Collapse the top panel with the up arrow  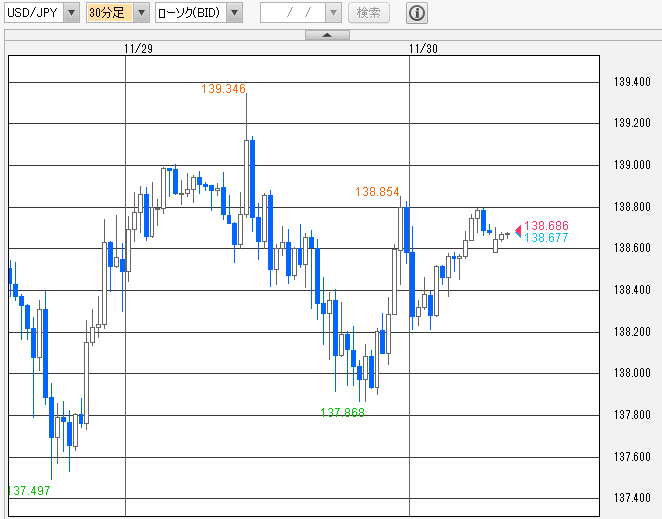coord(327,35)
